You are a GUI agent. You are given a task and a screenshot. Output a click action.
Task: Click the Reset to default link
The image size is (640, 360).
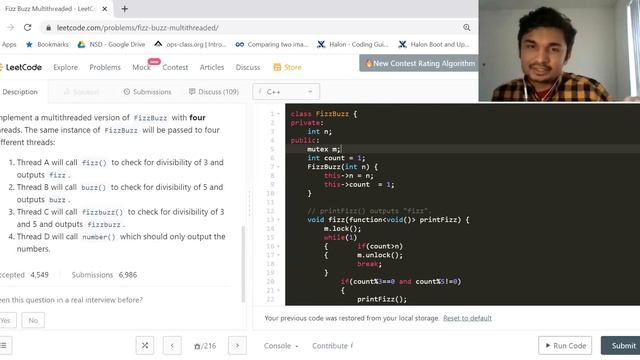[x=467, y=318]
